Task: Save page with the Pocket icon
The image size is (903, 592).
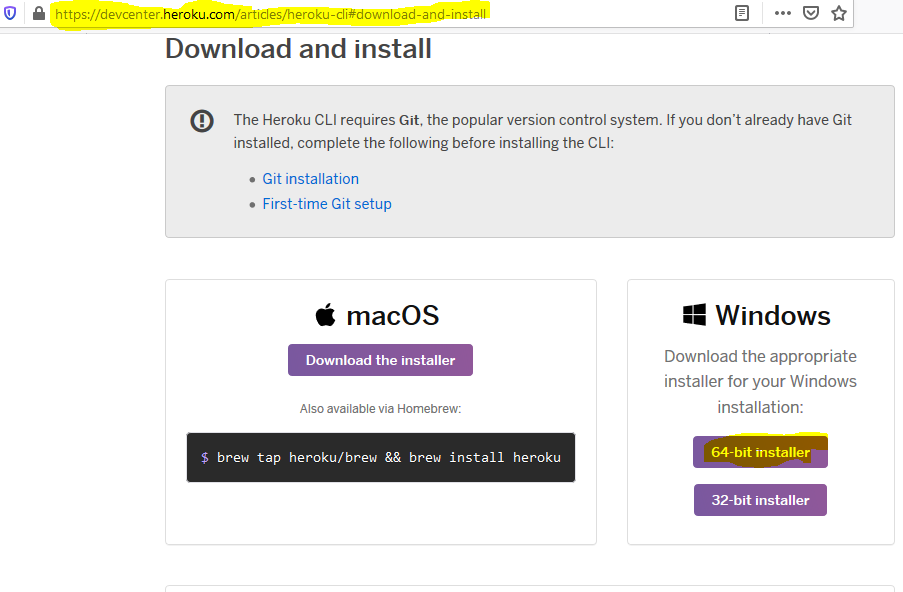Action: [811, 13]
